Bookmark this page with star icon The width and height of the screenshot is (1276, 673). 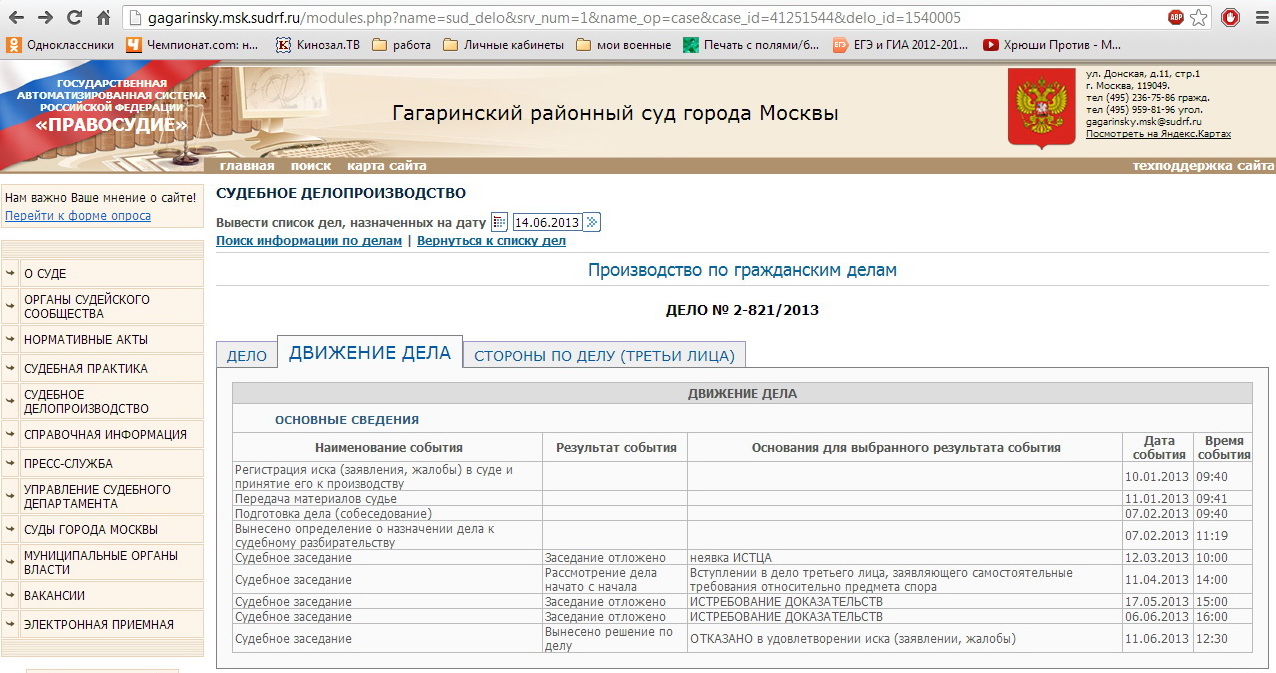tap(1199, 18)
